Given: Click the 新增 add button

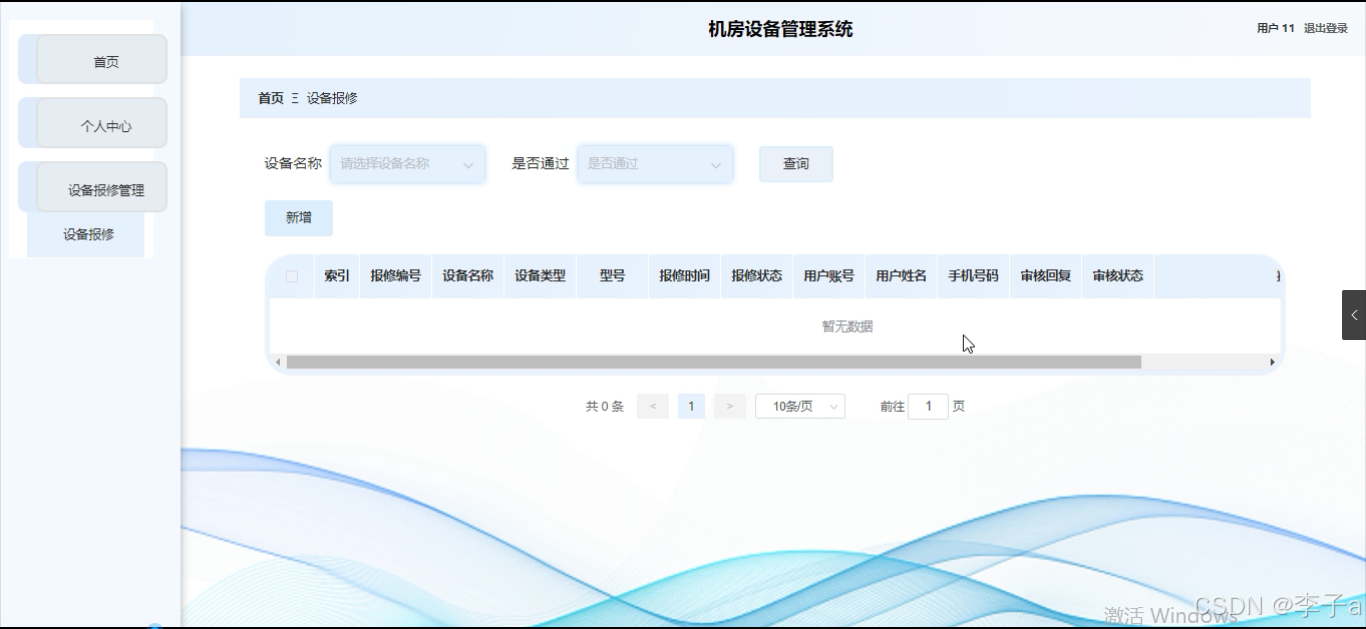Looking at the screenshot, I should [x=298, y=218].
